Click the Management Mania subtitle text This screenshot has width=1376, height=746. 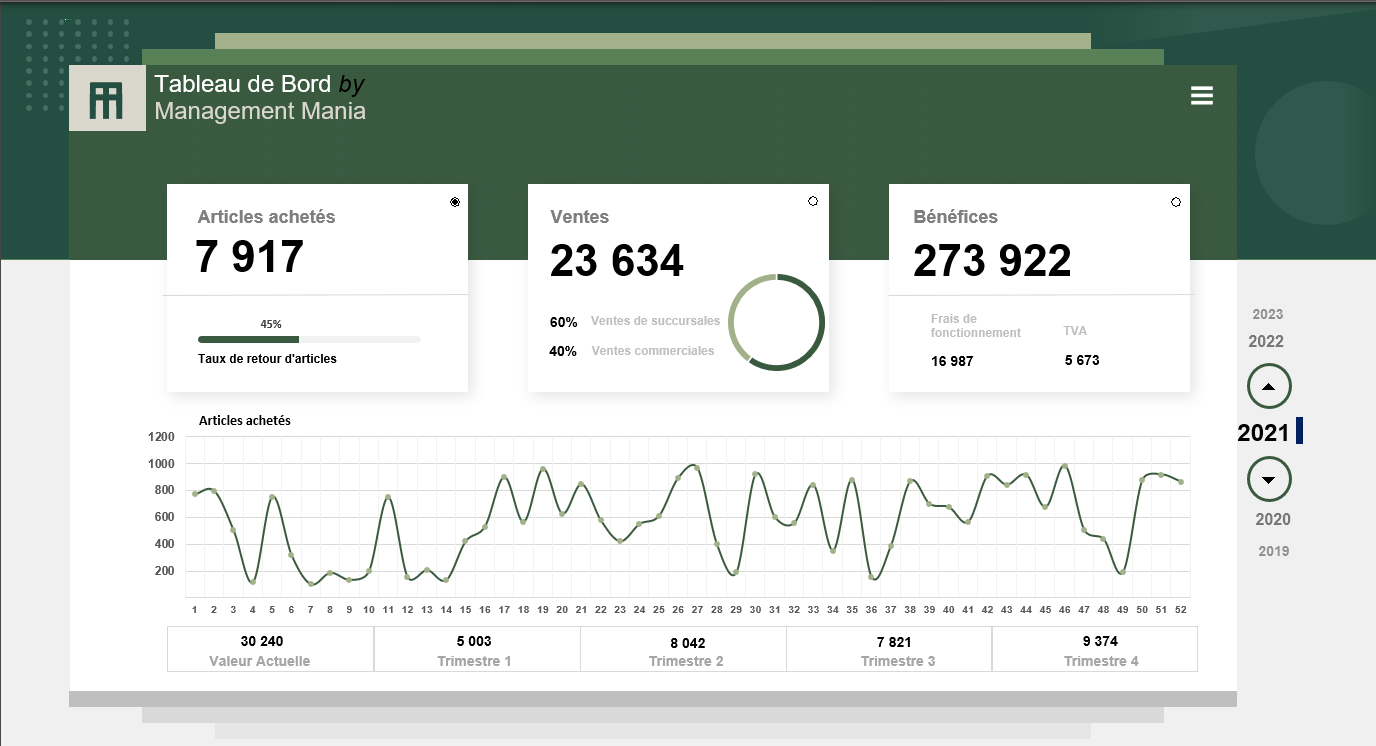click(x=260, y=111)
